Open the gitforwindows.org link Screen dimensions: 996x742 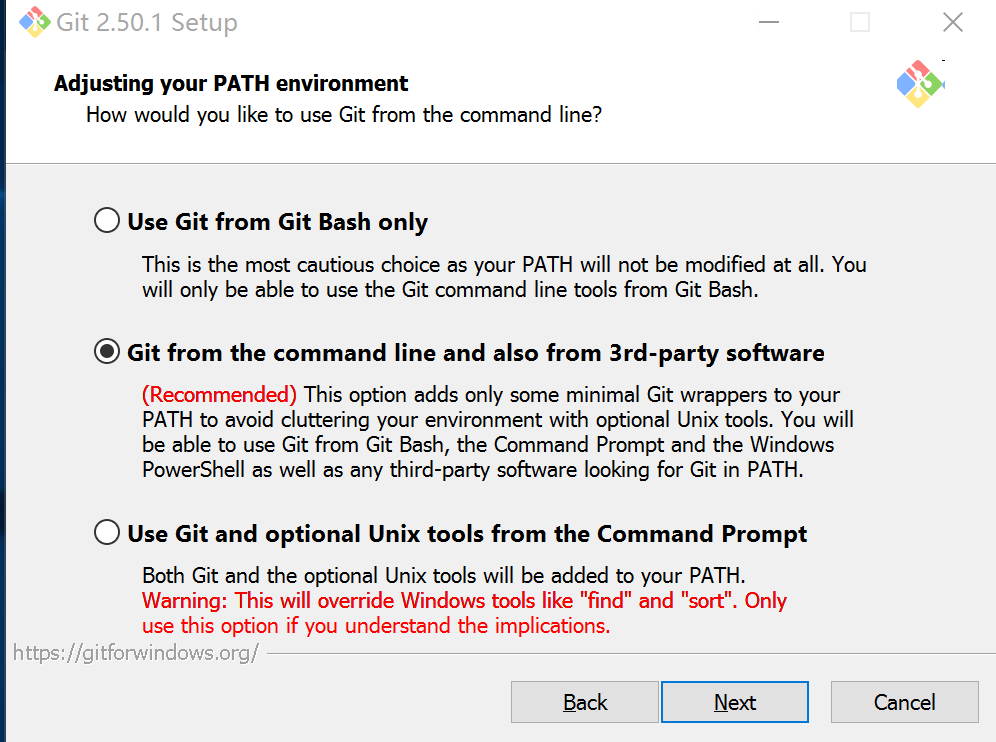(x=136, y=652)
